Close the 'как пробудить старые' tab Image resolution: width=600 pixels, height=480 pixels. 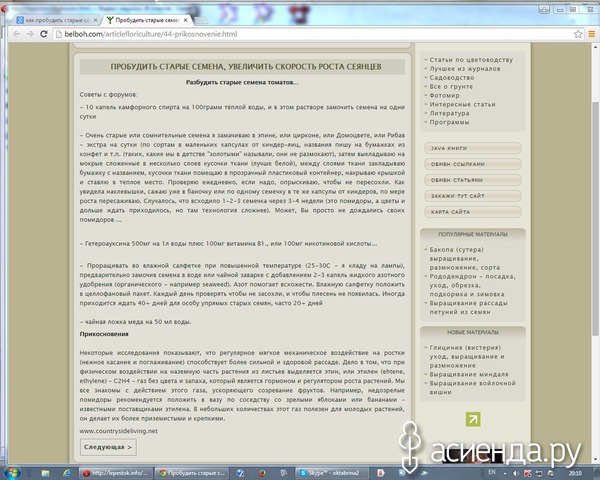point(96,20)
